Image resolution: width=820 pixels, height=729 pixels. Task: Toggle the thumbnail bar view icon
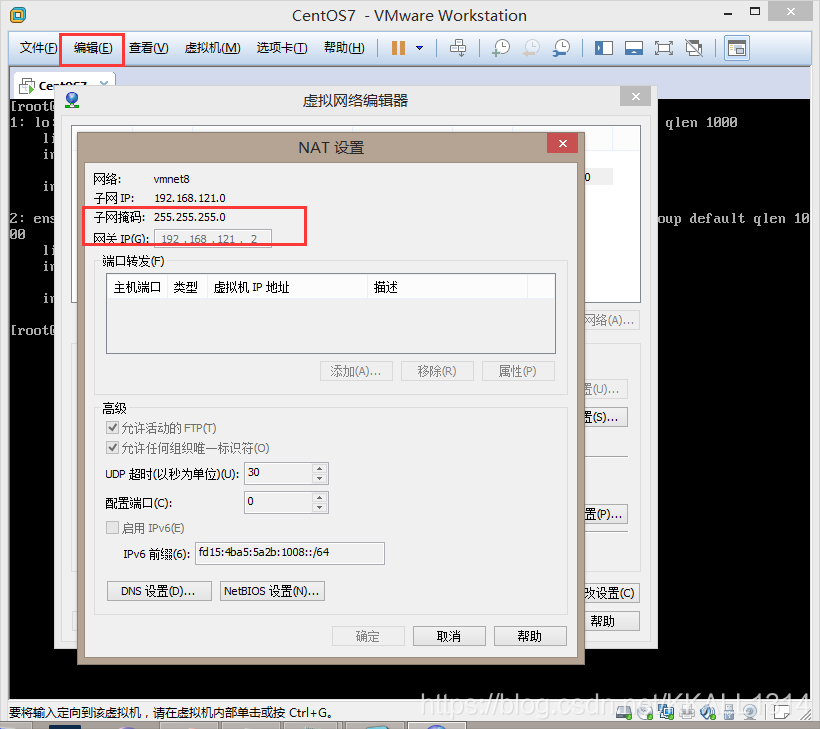point(633,48)
